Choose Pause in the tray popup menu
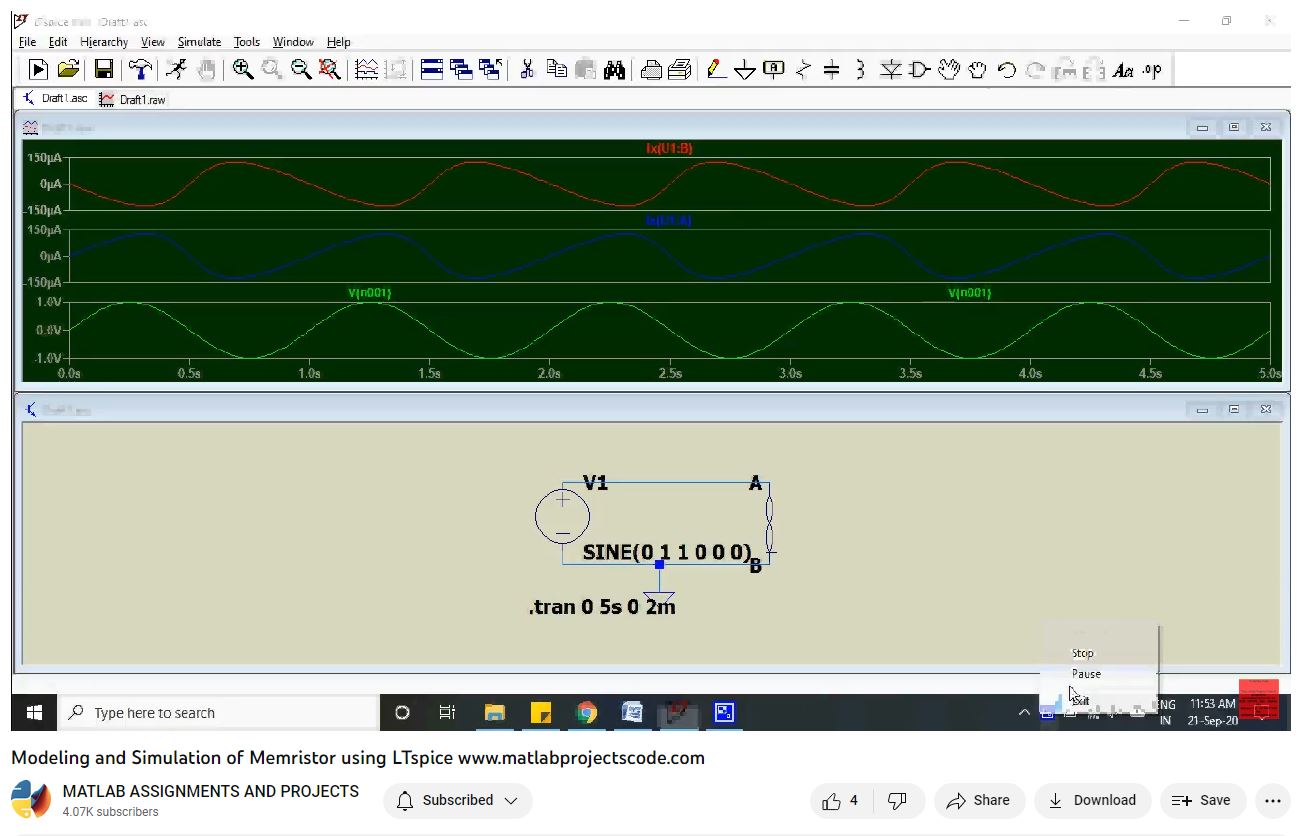 click(1086, 674)
